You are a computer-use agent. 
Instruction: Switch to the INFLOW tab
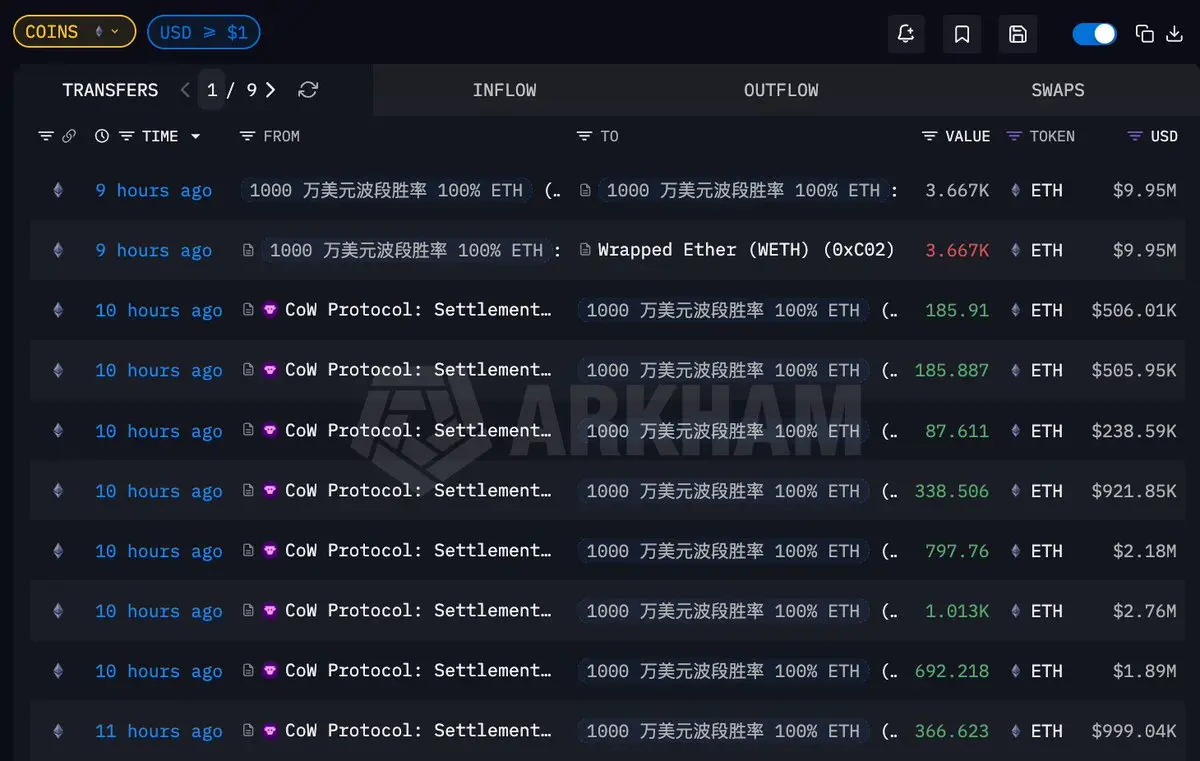pos(504,90)
